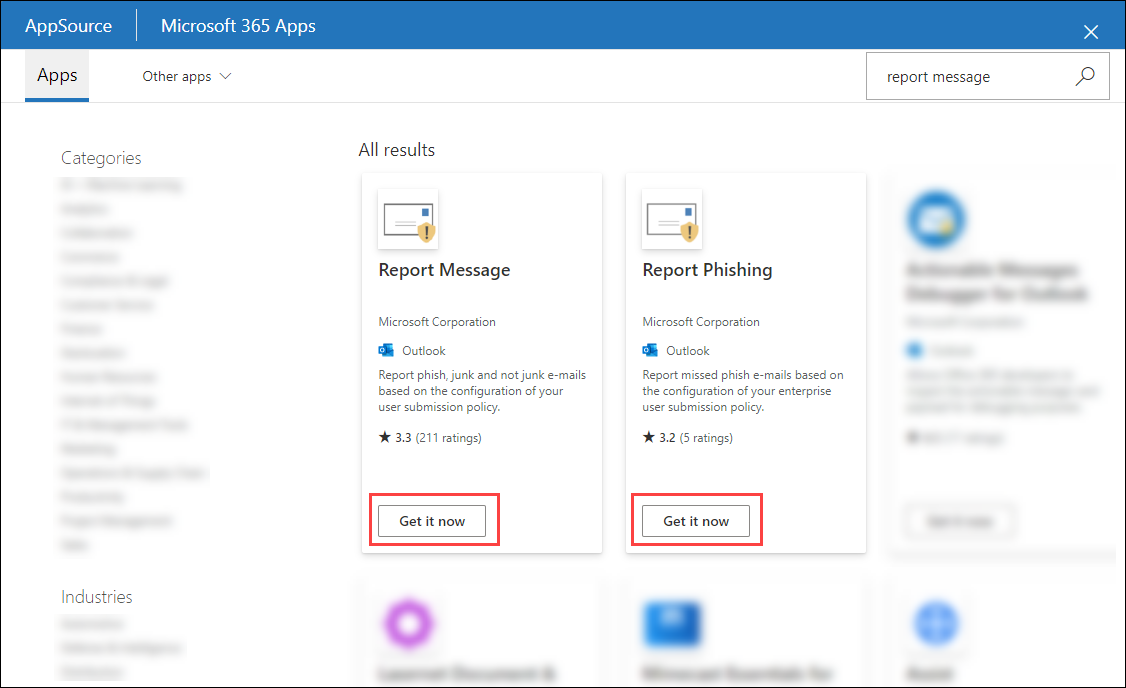Expand the Other apps dropdown
This screenshot has width=1126, height=688.
187,76
